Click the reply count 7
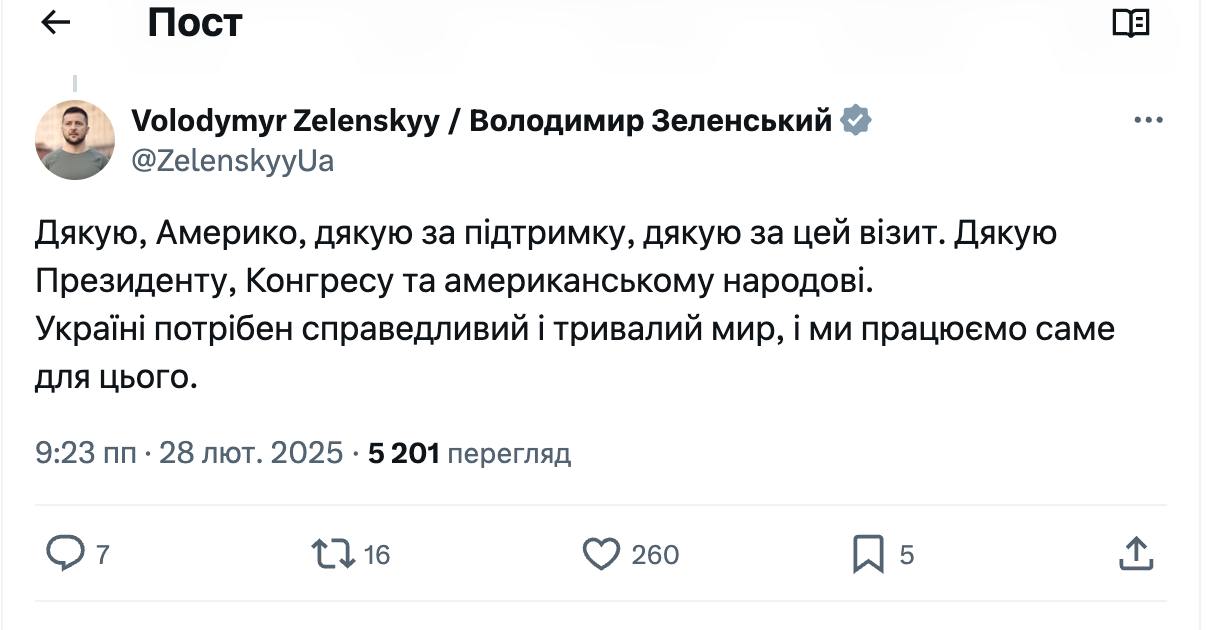1220x630 pixels. pos(102,554)
